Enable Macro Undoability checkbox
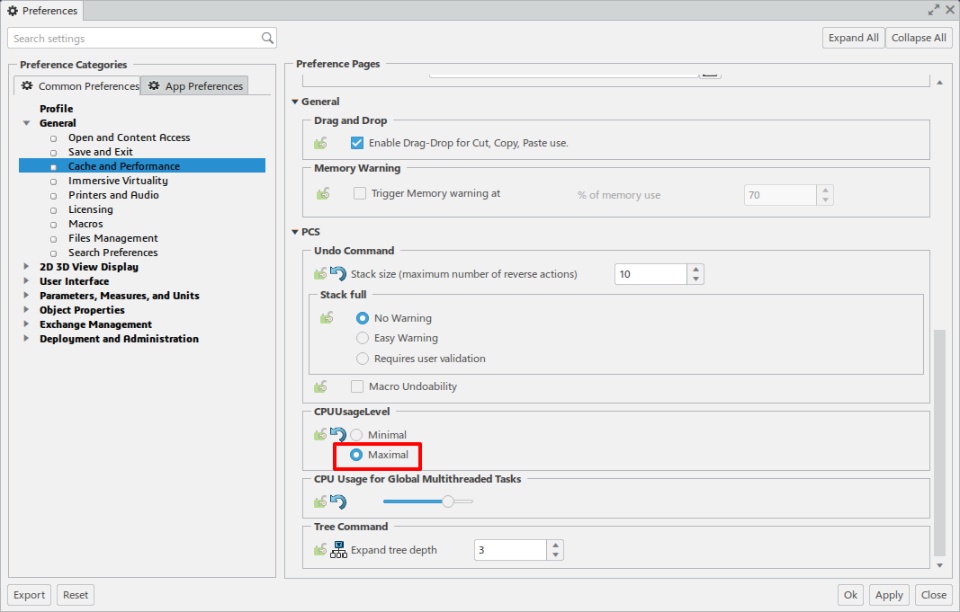The image size is (960, 612). point(357,386)
